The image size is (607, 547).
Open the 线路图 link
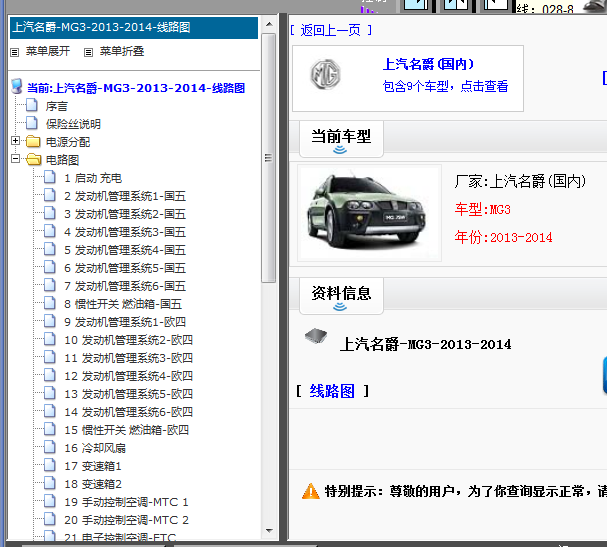click(332, 391)
